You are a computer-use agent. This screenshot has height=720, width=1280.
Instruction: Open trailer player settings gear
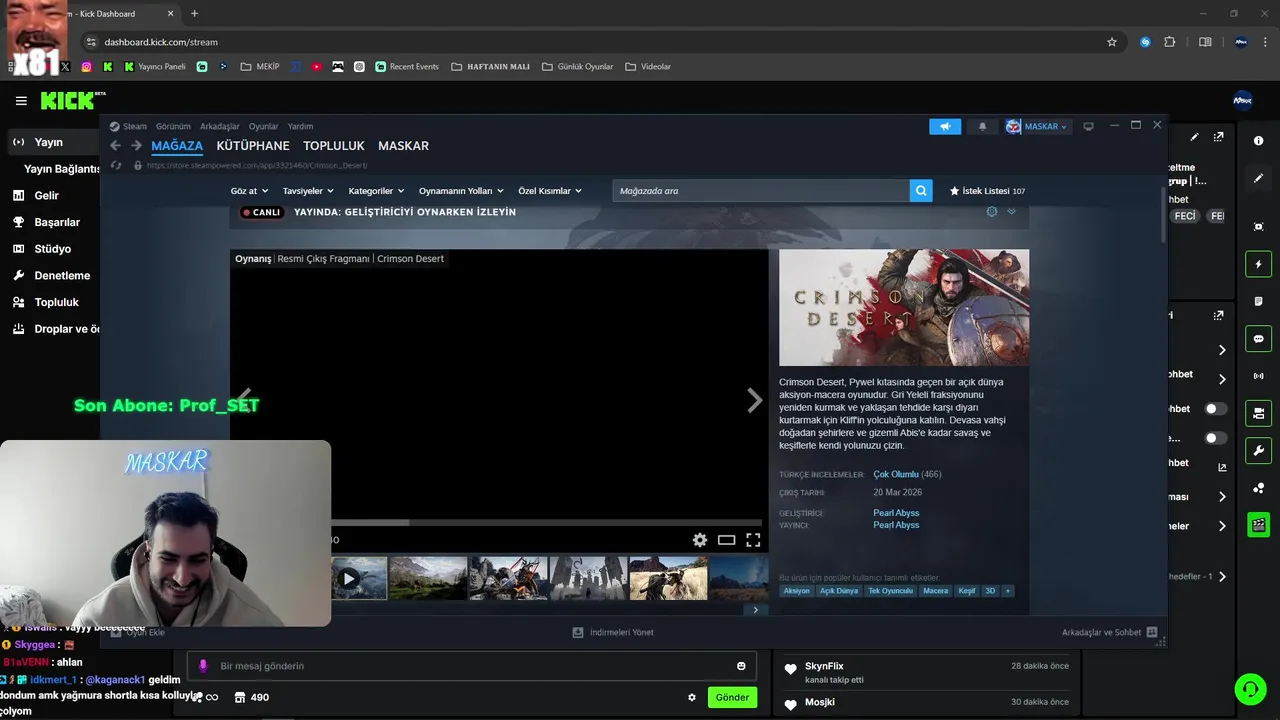click(x=700, y=540)
